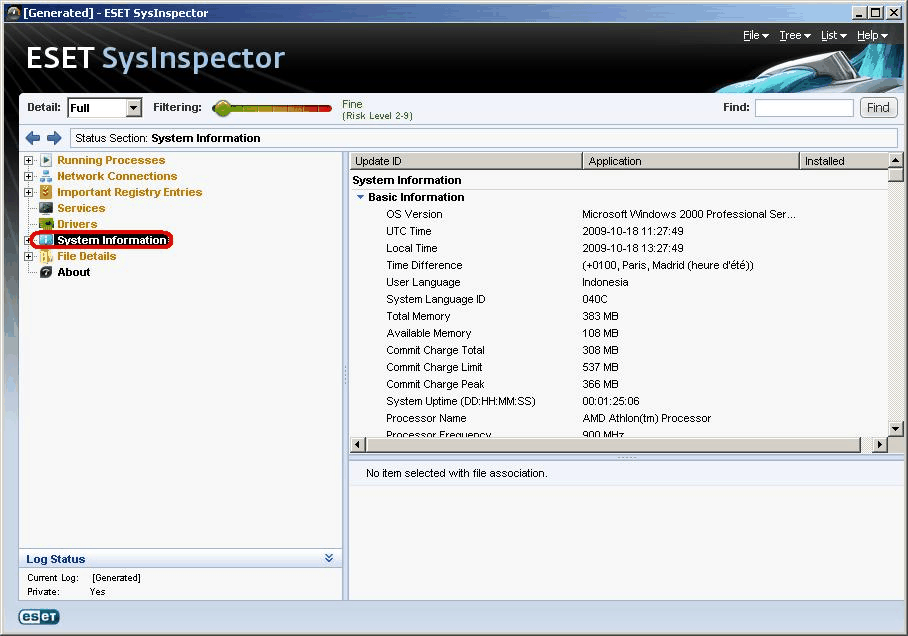Click the Network Connections icon

pyautogui.click(x=46, y=176)
